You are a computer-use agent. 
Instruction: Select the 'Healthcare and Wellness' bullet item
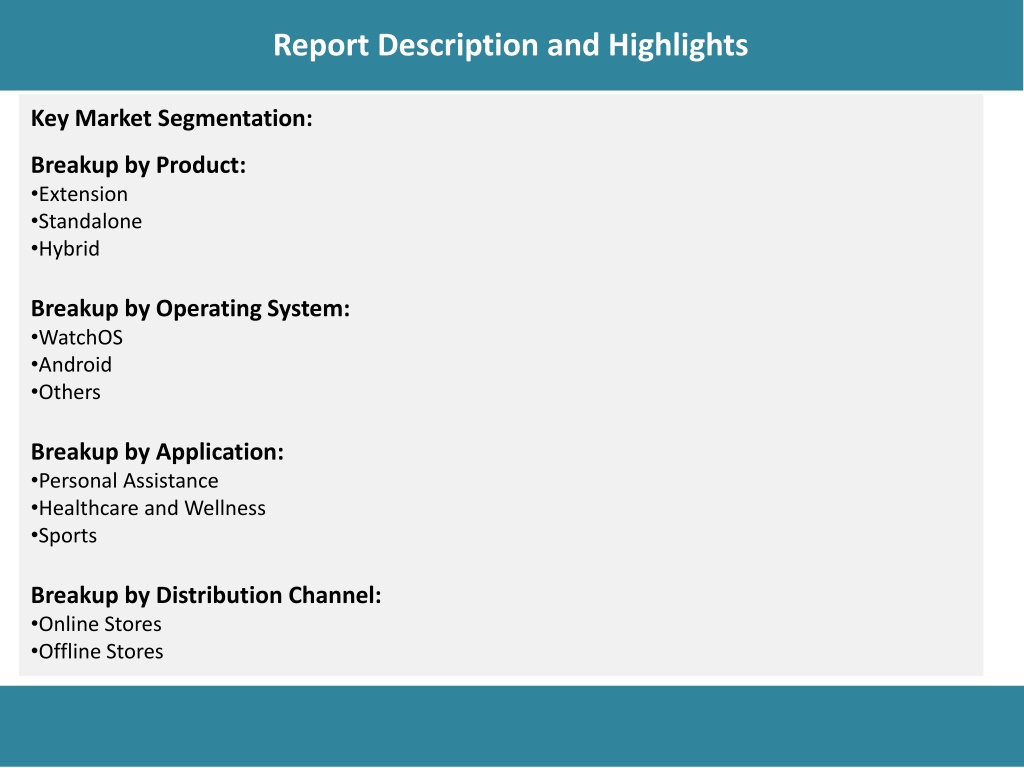148,509
